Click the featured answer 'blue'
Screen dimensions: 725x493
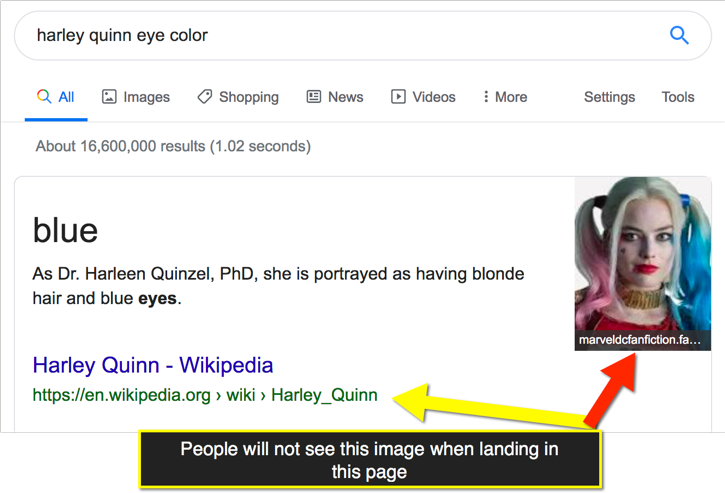pyautogui.click(x=65, y=230)
